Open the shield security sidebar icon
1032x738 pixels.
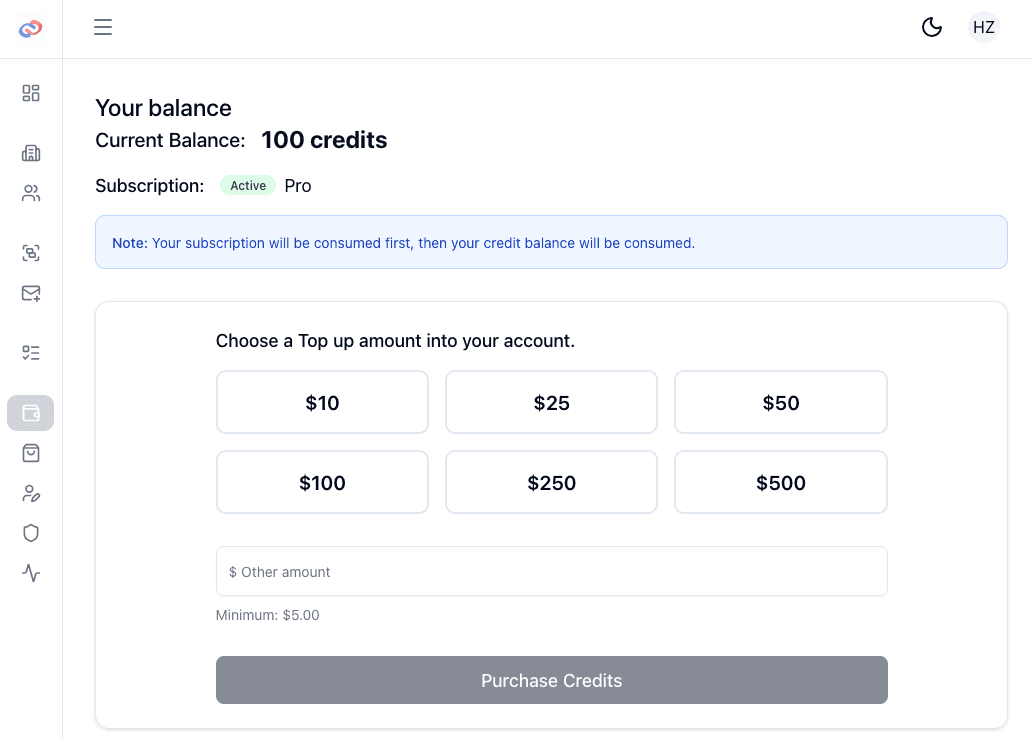31,533
